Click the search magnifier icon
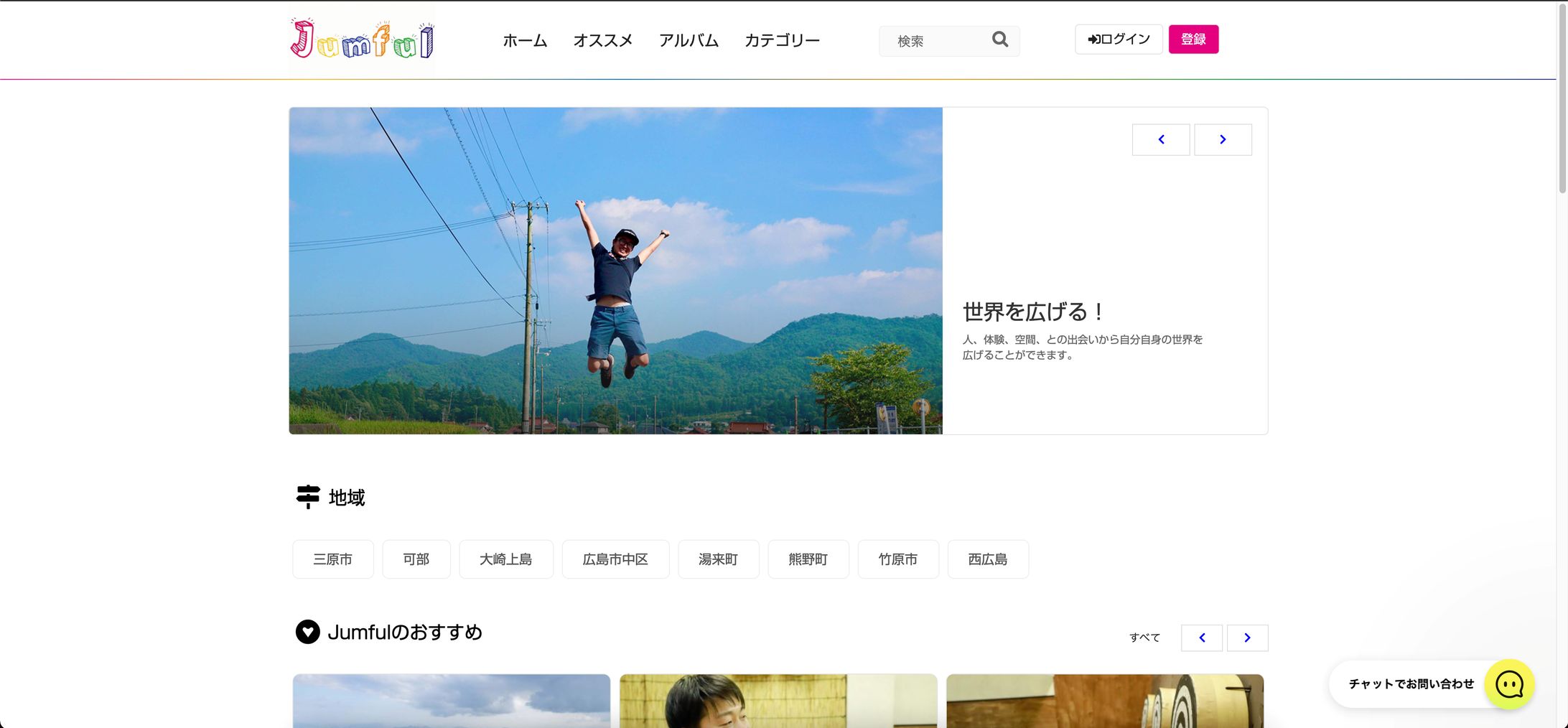Screen dimensions: 1568x728 [x=1000, y=39]
